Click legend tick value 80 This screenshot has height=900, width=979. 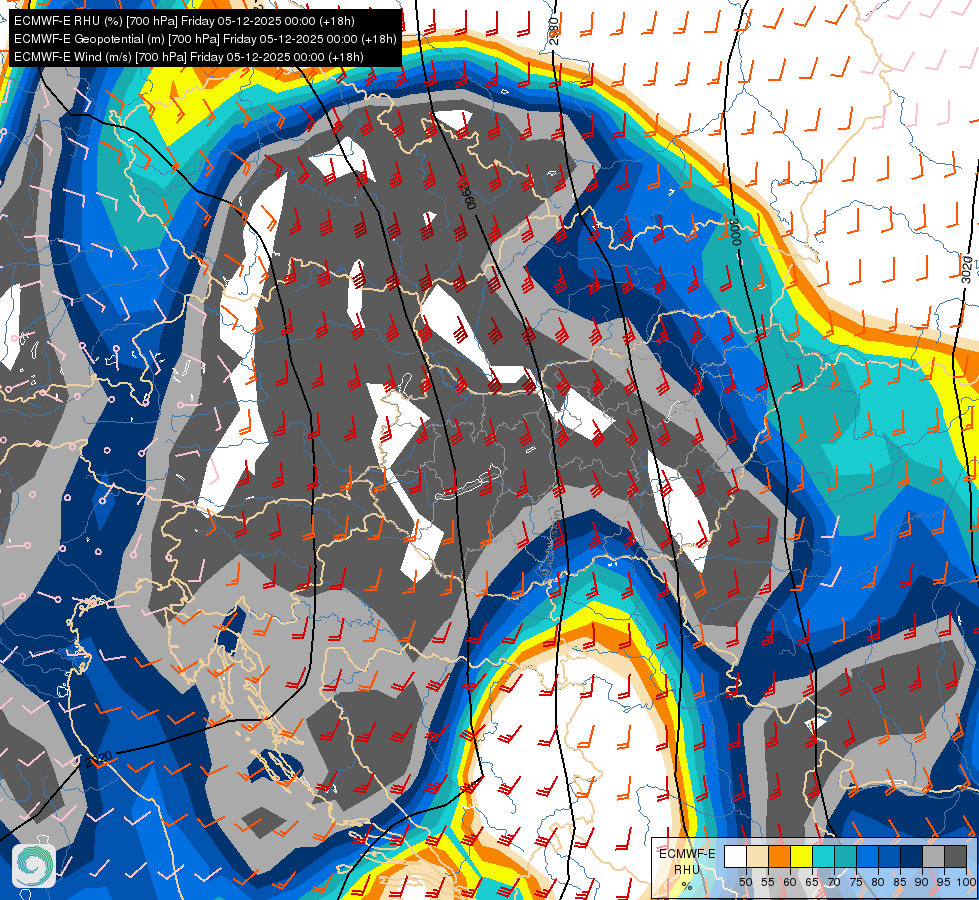coord(878,882)
